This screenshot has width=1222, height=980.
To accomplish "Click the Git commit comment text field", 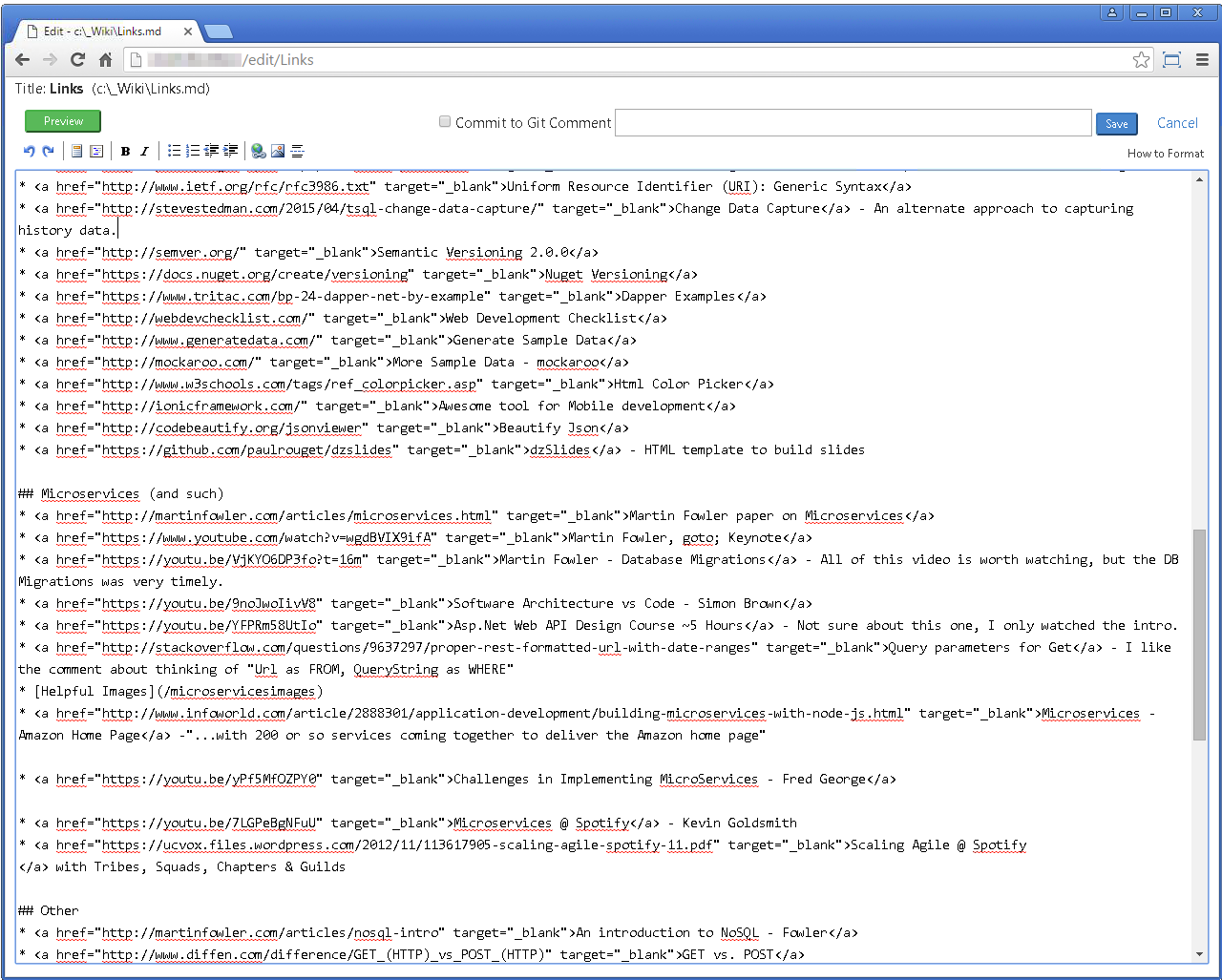I will 853,122.
